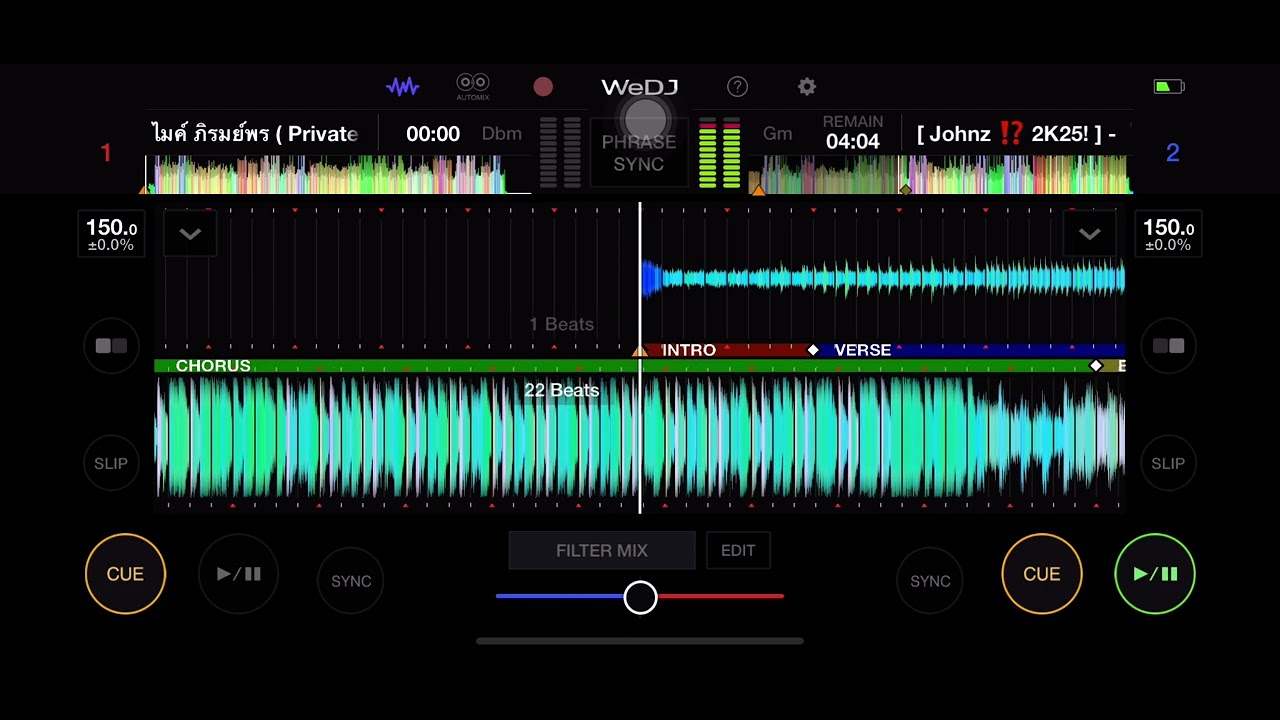Open deck 2 tempo 150.0 display
Image resolution: width=1280 pixels, height=720 pixels.
pos(1168,234)
